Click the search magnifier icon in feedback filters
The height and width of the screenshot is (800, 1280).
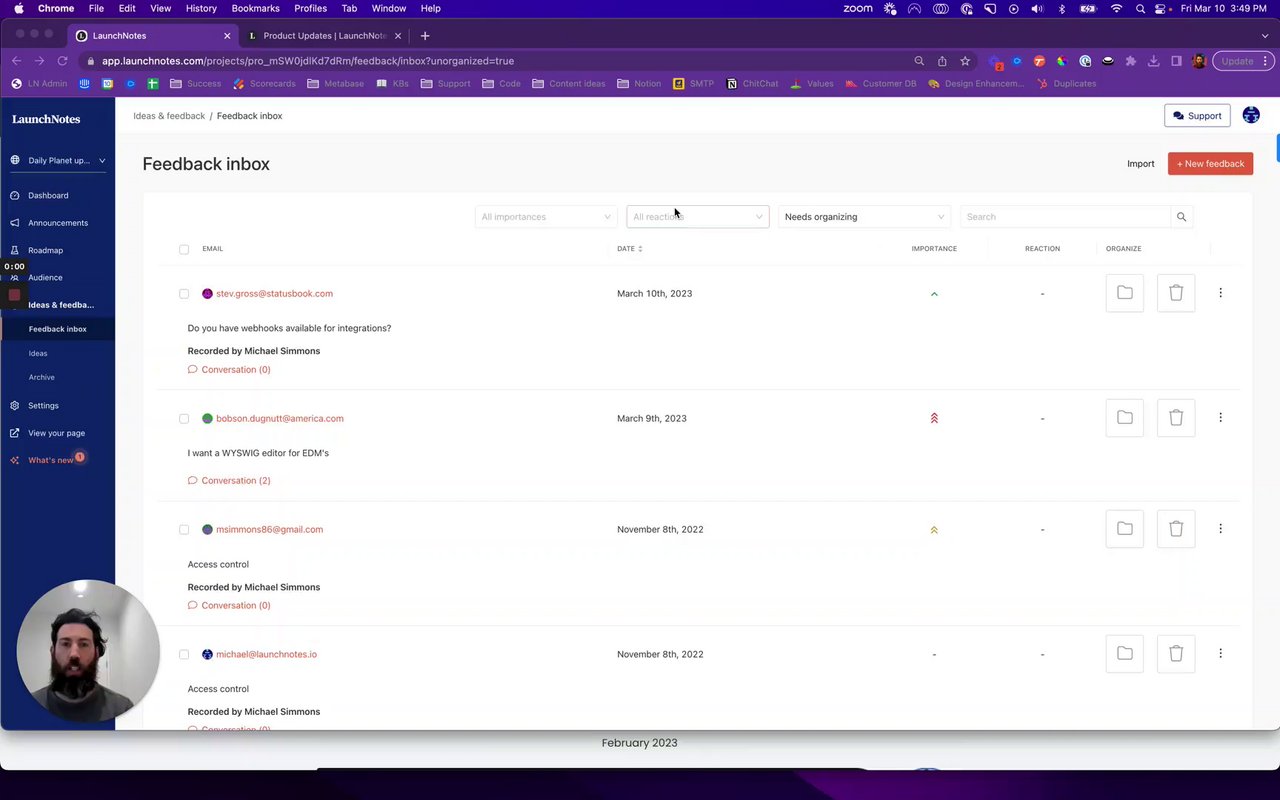click(x=1181, y=217)
